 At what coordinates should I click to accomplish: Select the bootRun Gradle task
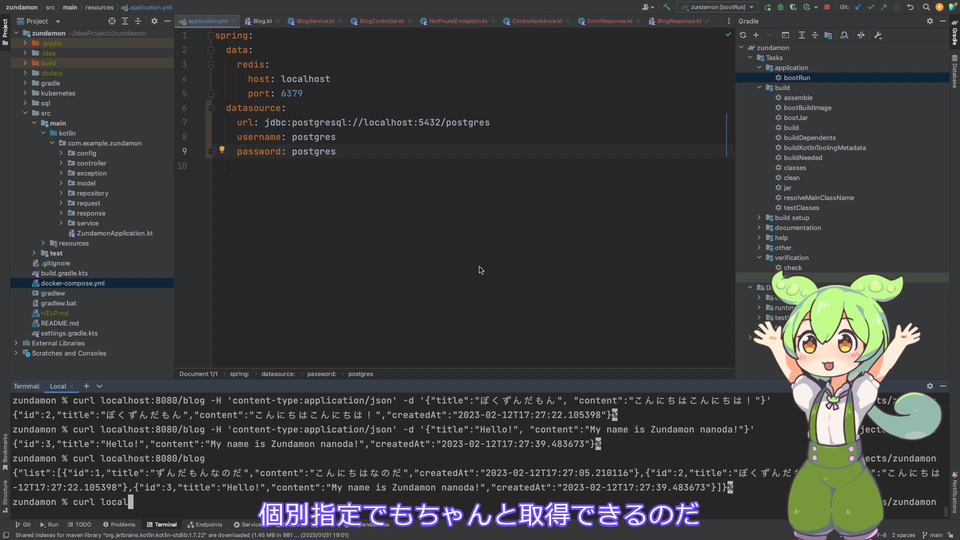pos(797,78)
